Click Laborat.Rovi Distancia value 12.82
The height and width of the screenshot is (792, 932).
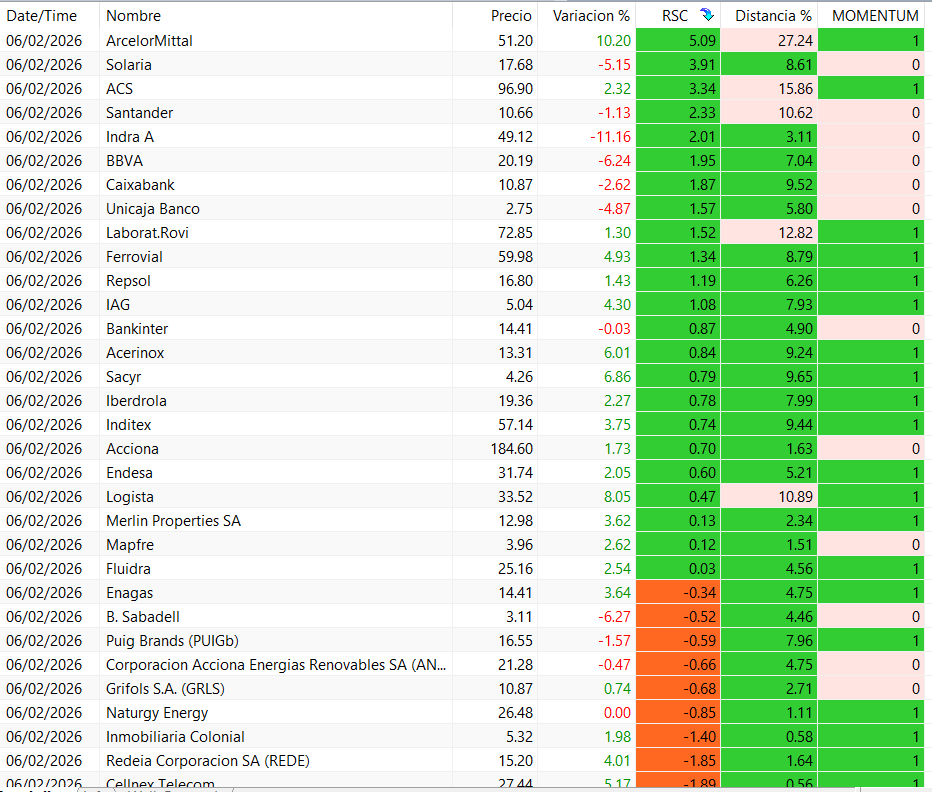[795, 232]
